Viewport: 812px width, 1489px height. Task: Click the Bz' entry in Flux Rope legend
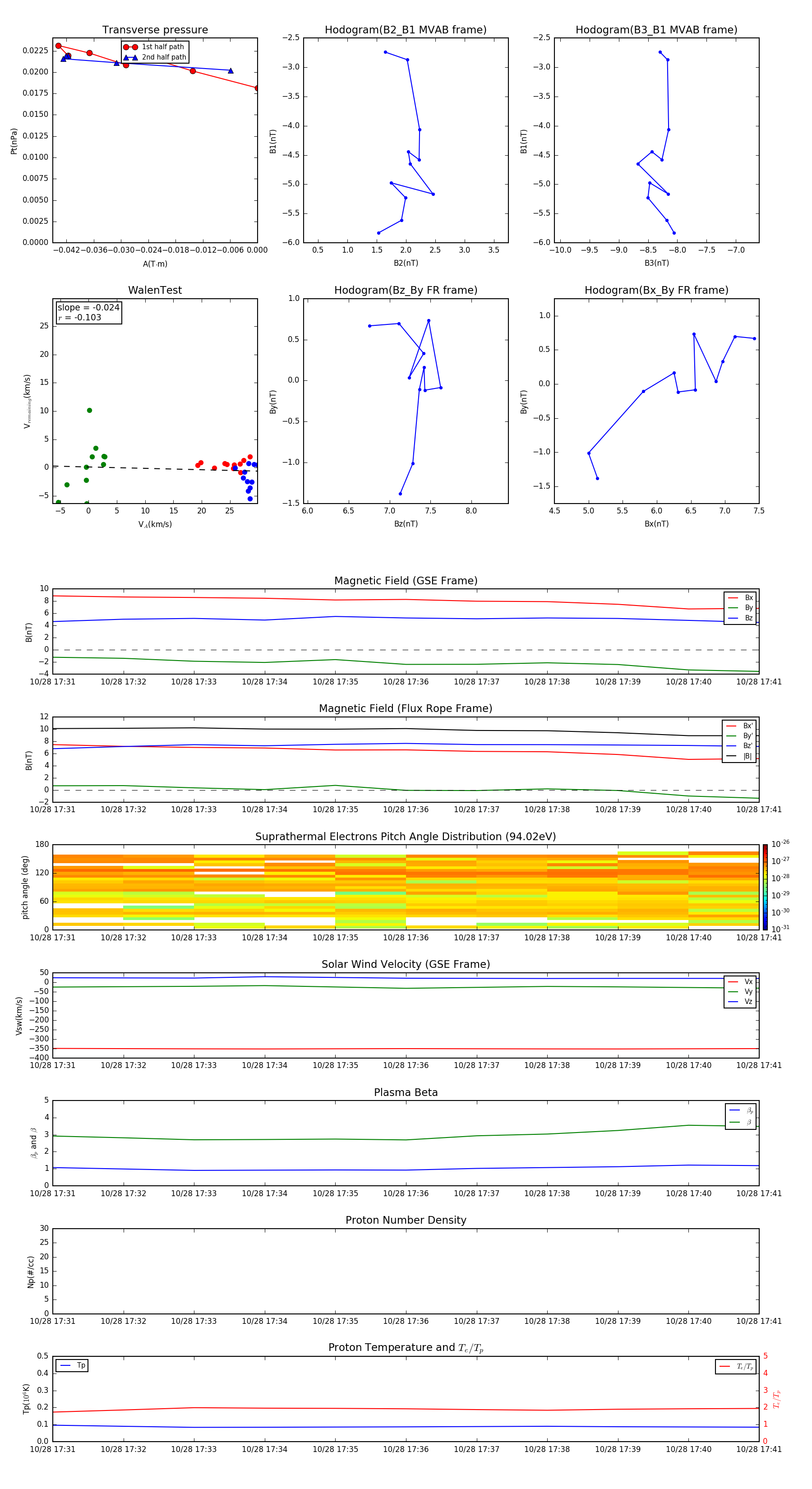(x=739, y=746)
